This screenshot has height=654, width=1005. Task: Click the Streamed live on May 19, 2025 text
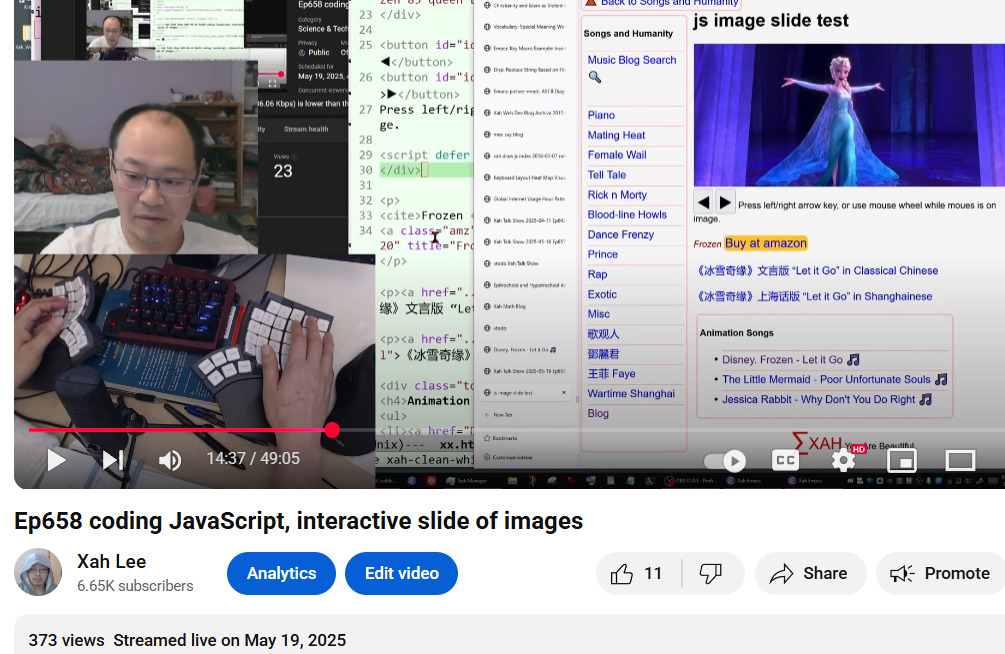(x=229, y=640)
